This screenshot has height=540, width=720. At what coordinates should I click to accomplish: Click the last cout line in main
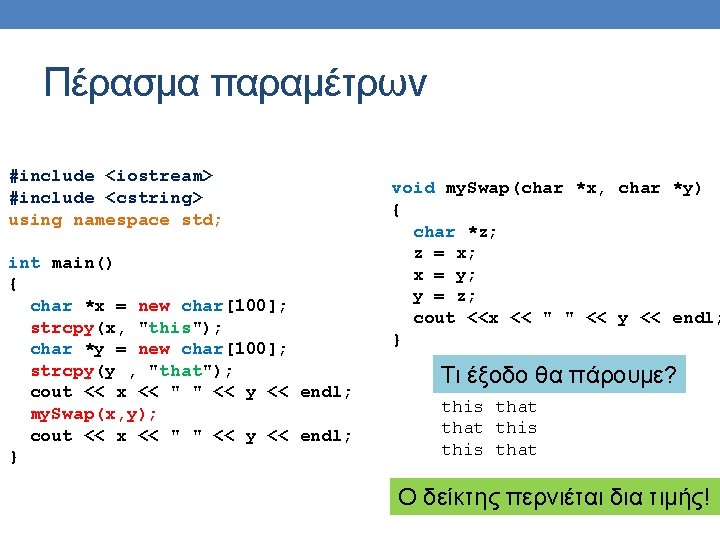pos(191,436)
